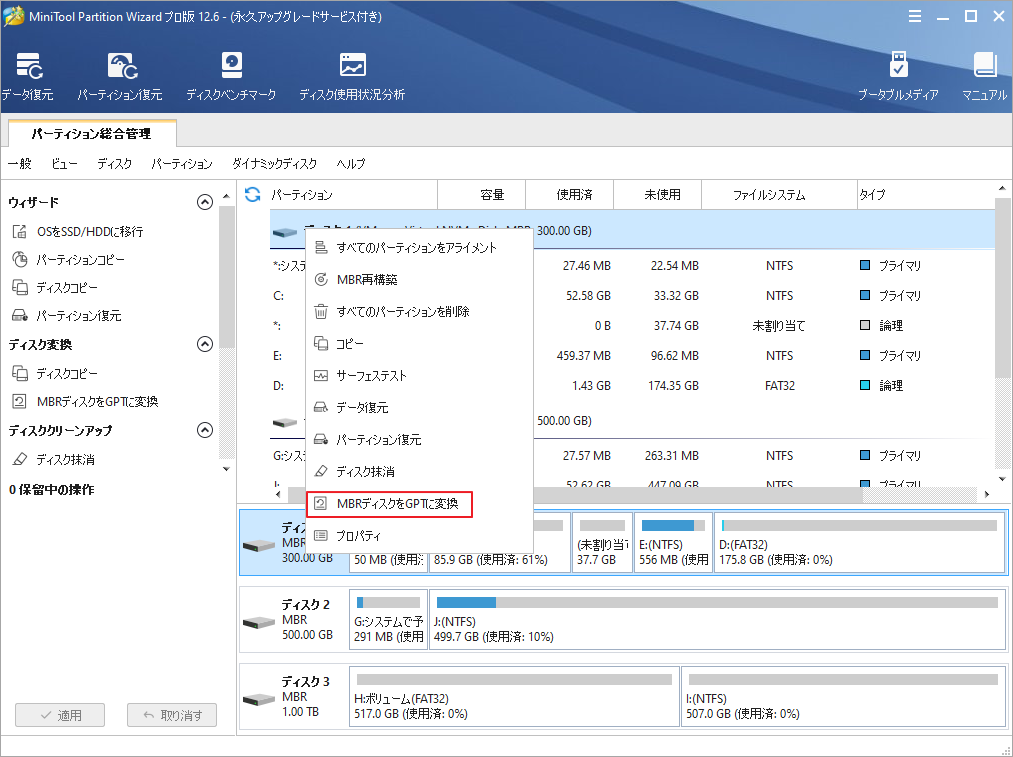Select the 37.7 GB unallocated block

coord(602,543)
